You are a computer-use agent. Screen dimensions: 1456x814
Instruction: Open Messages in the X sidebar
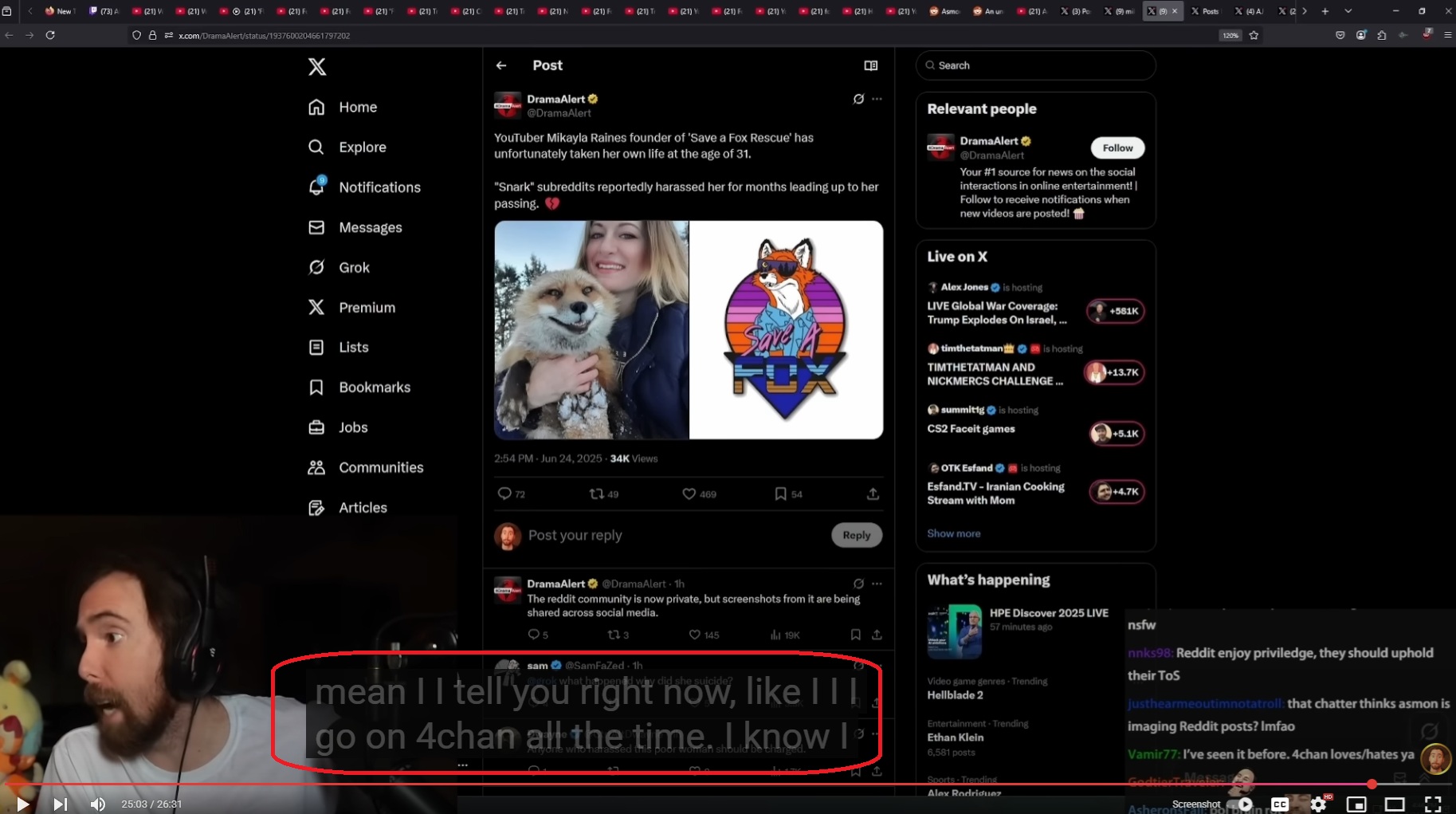pyautogui.click(x=355, y=227)
